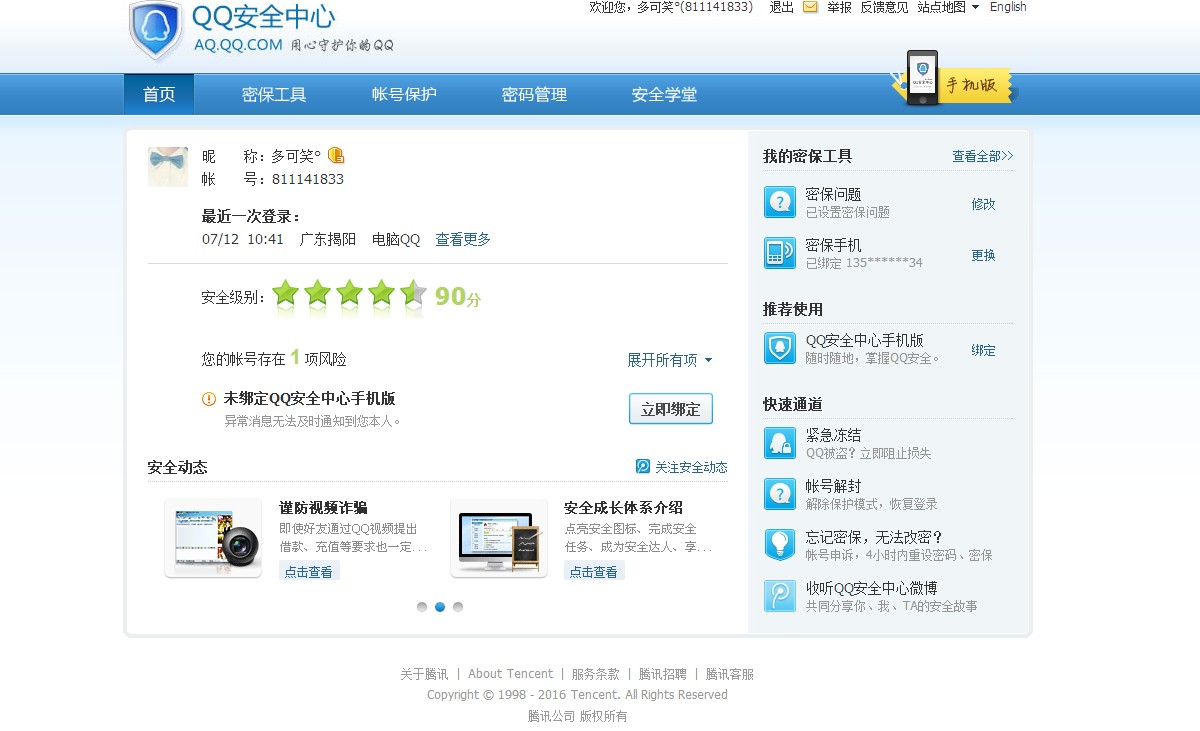Open the mail envelope icon in header
Screen dimensions: 1200x731
point(810,7)
